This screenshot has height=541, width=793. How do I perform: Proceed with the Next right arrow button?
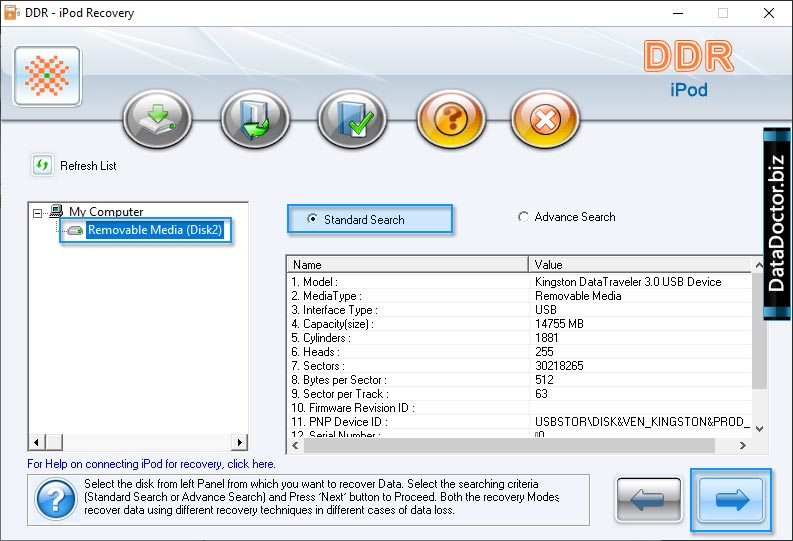click(731, 500)
